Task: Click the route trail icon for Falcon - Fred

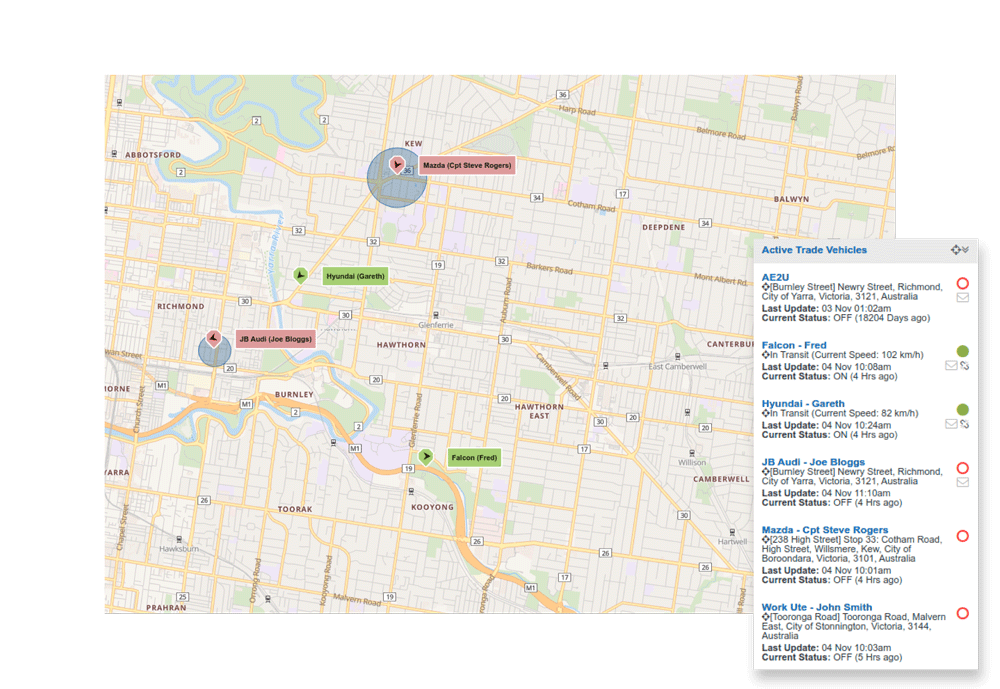Action: pos(964,366)
